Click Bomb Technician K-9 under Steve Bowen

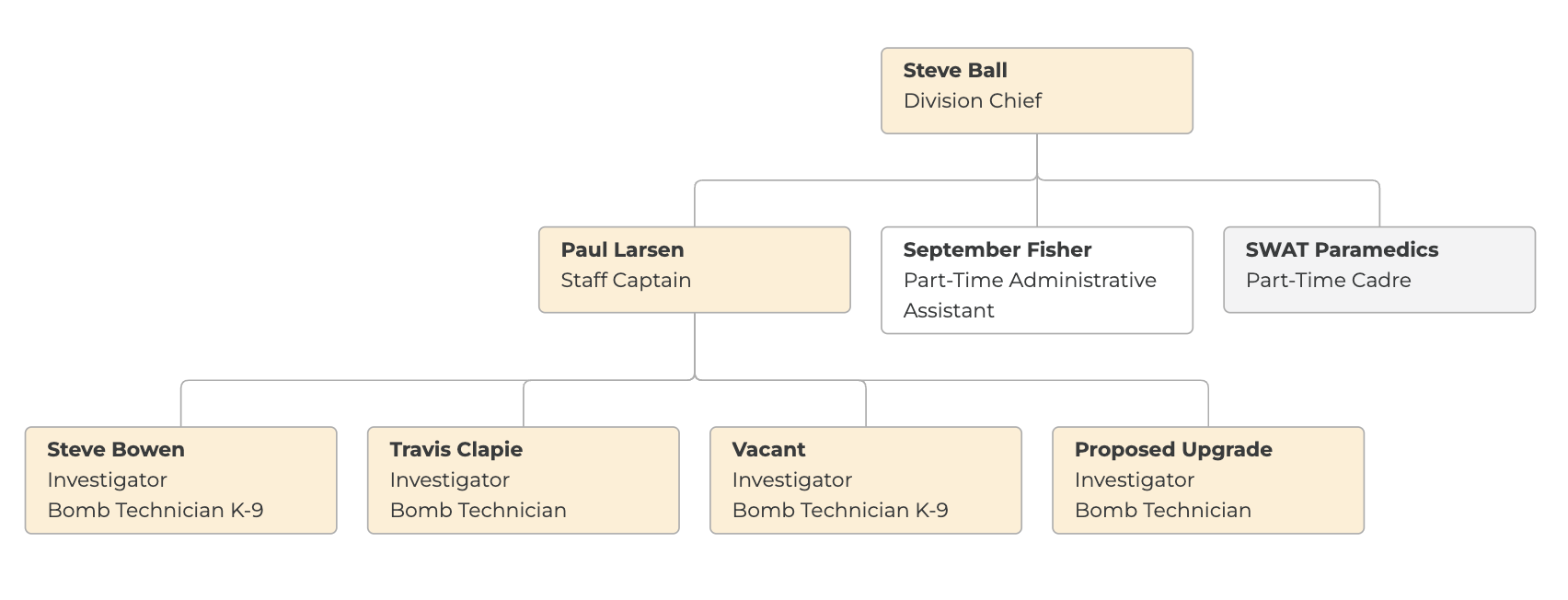155,511
